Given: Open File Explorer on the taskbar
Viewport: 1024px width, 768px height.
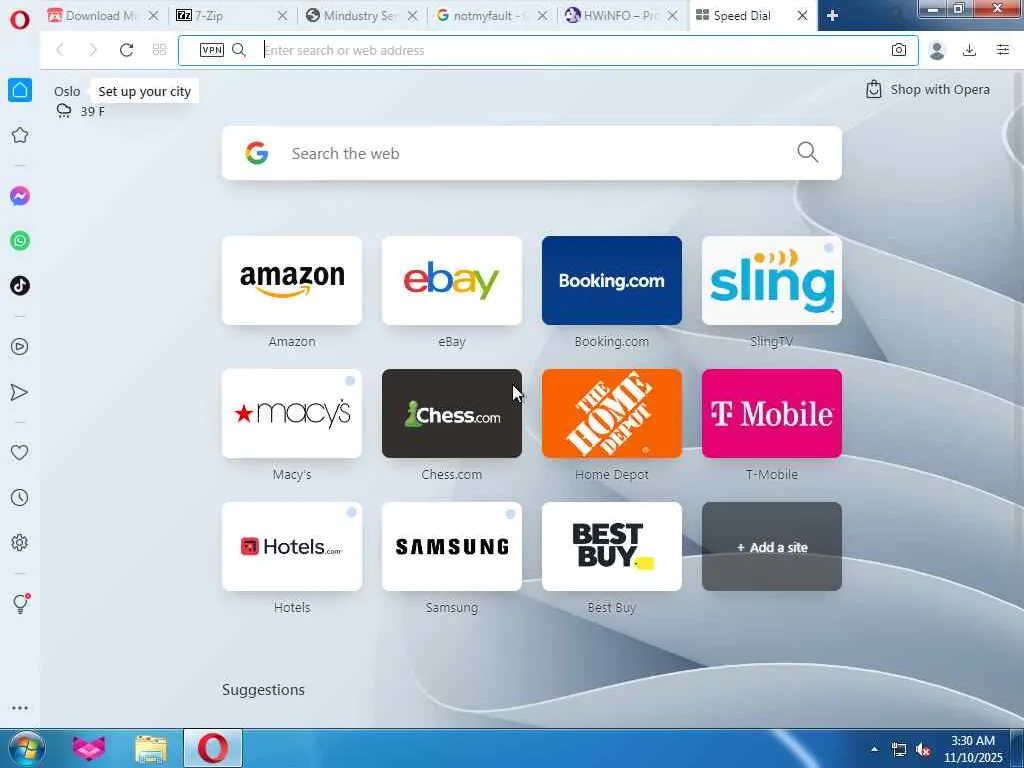Looking at the screenshot, I should 151,748.
